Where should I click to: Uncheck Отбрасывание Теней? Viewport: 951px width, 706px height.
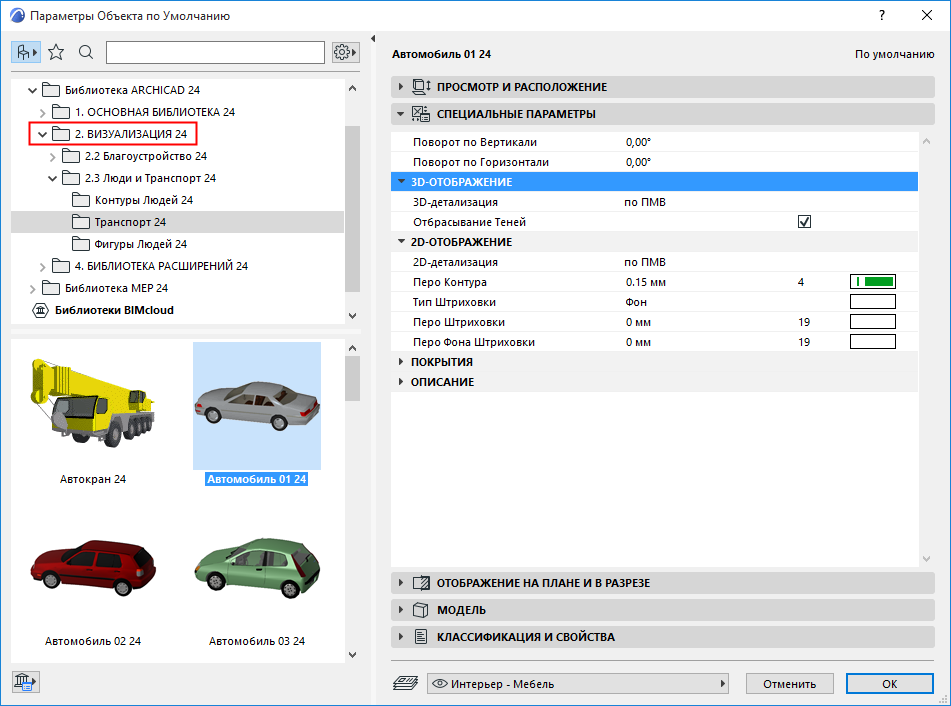coord(804,221)
